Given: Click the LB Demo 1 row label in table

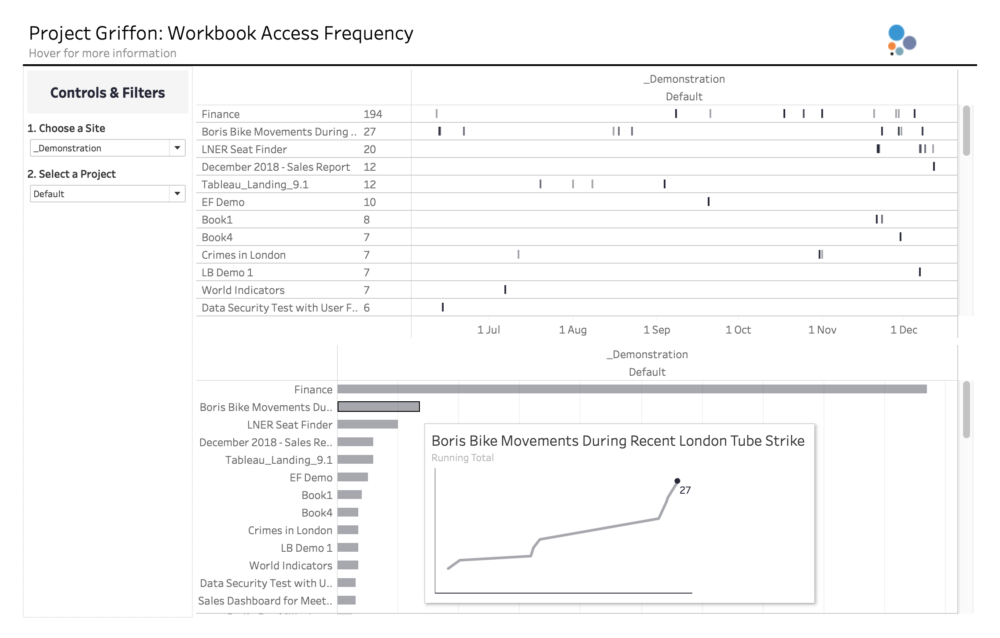Looking at the screenshot, I should click(x=227, y=272).
